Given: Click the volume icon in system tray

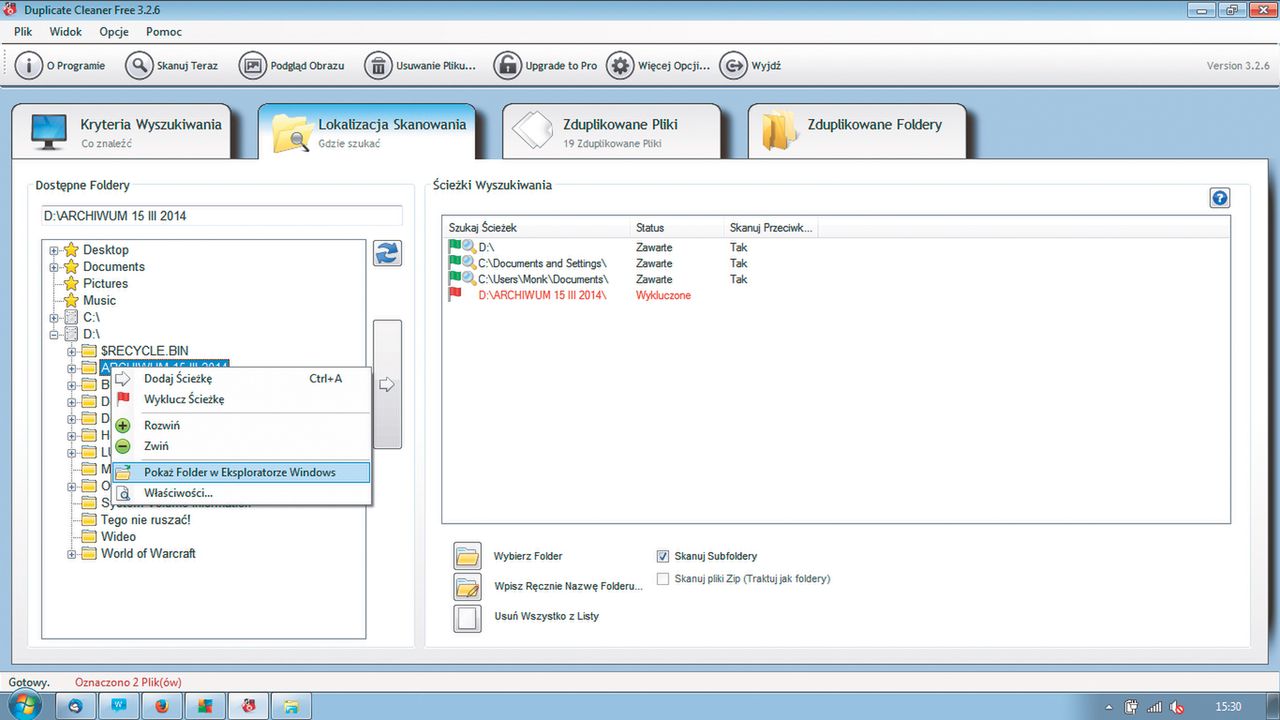Looking at the screenshot, I should (x=1178, y=706).
